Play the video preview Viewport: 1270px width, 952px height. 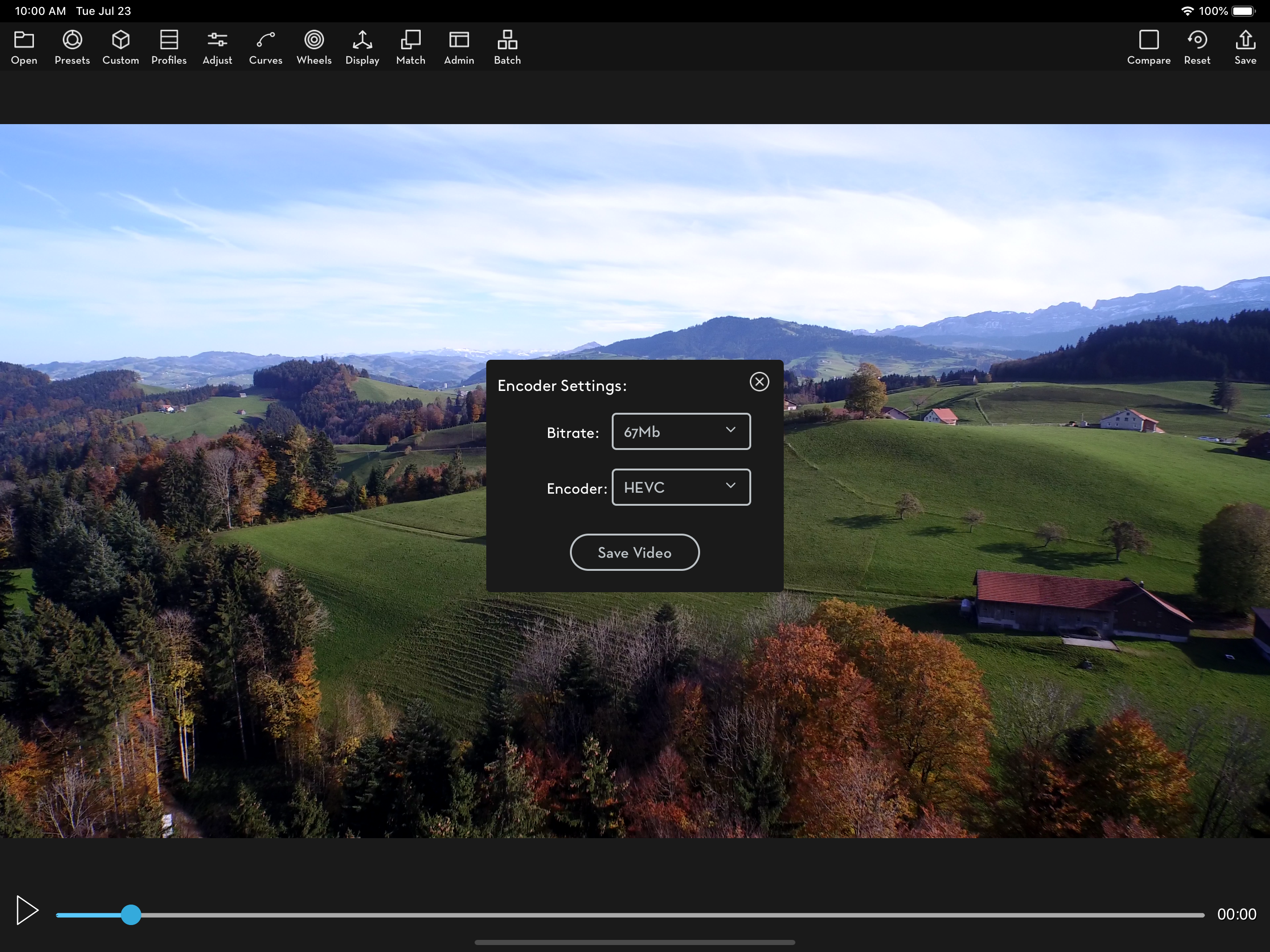[x=26, y=910]
